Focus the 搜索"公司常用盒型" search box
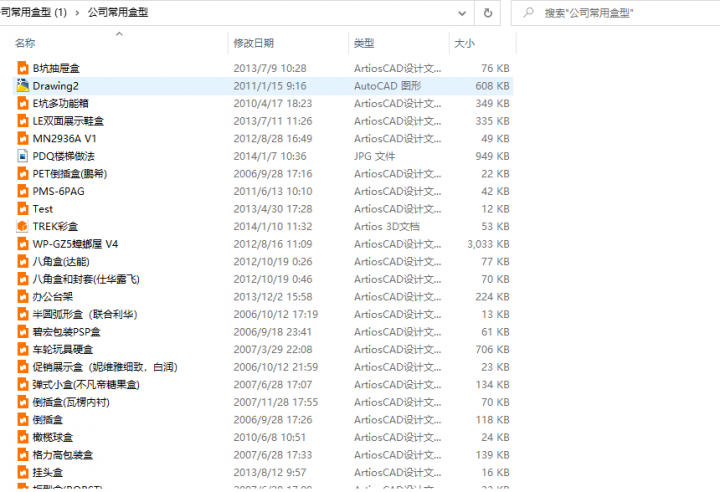The image size is (720, 492). (615, 13)
